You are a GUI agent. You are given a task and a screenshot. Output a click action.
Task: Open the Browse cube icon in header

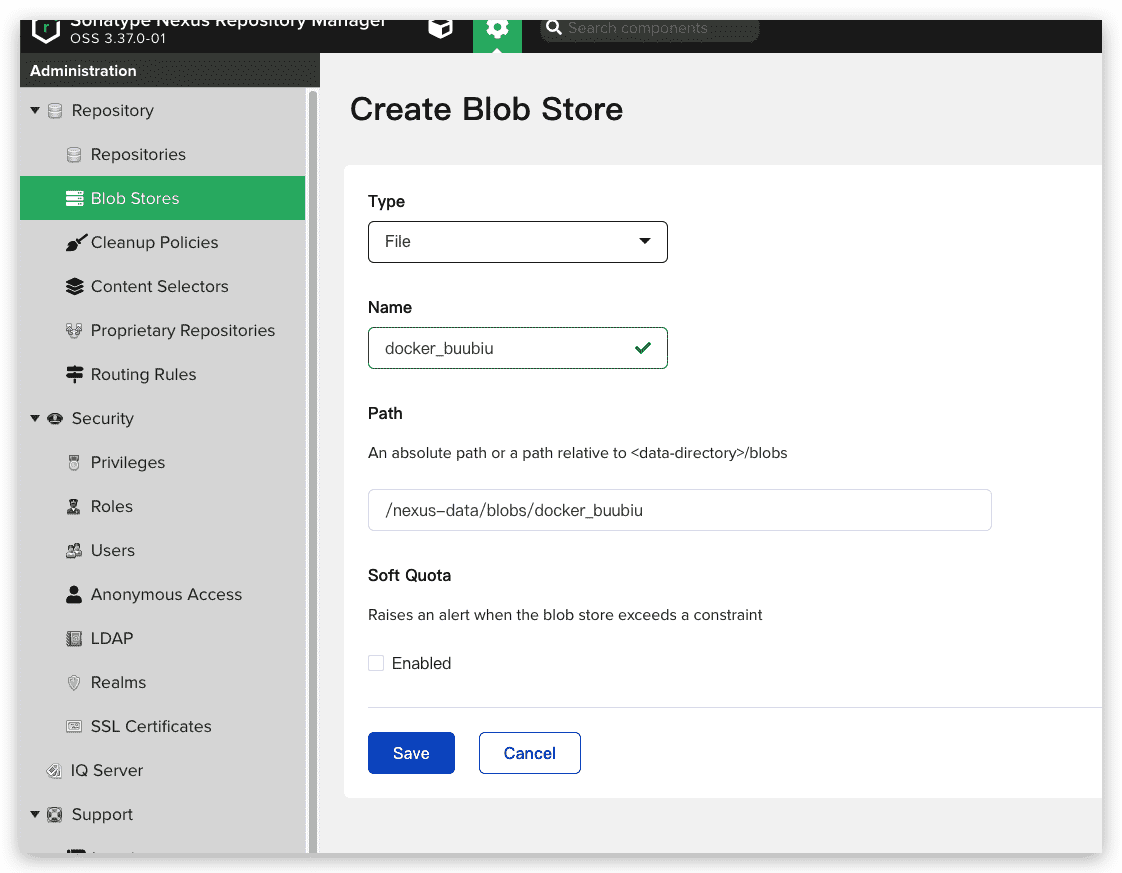pyautogui.click(x=440, y=28)
